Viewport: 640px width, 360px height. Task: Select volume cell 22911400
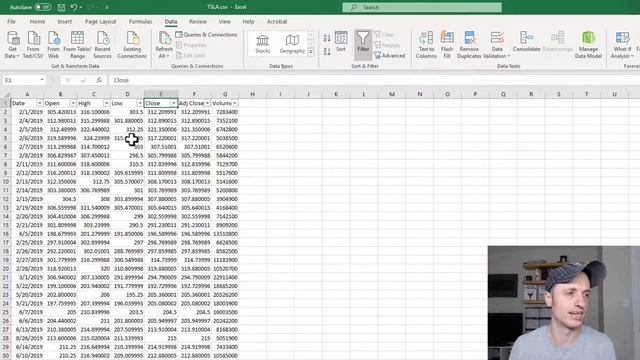click(225, 278)
